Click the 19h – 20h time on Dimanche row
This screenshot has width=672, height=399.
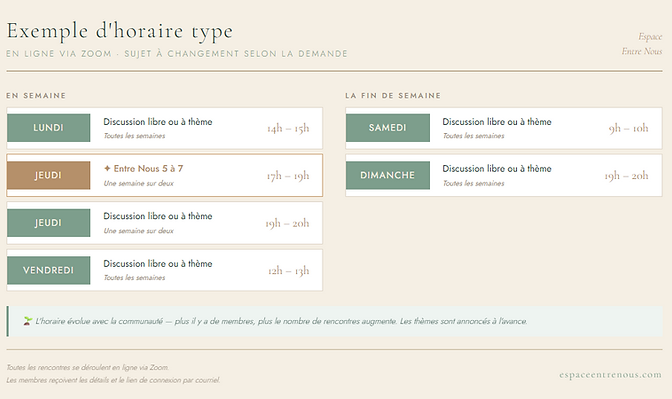tap(627, 176)
